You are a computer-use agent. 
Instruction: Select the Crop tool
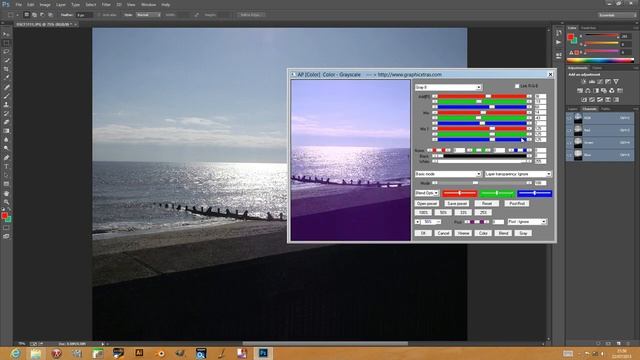coord(6,69)
